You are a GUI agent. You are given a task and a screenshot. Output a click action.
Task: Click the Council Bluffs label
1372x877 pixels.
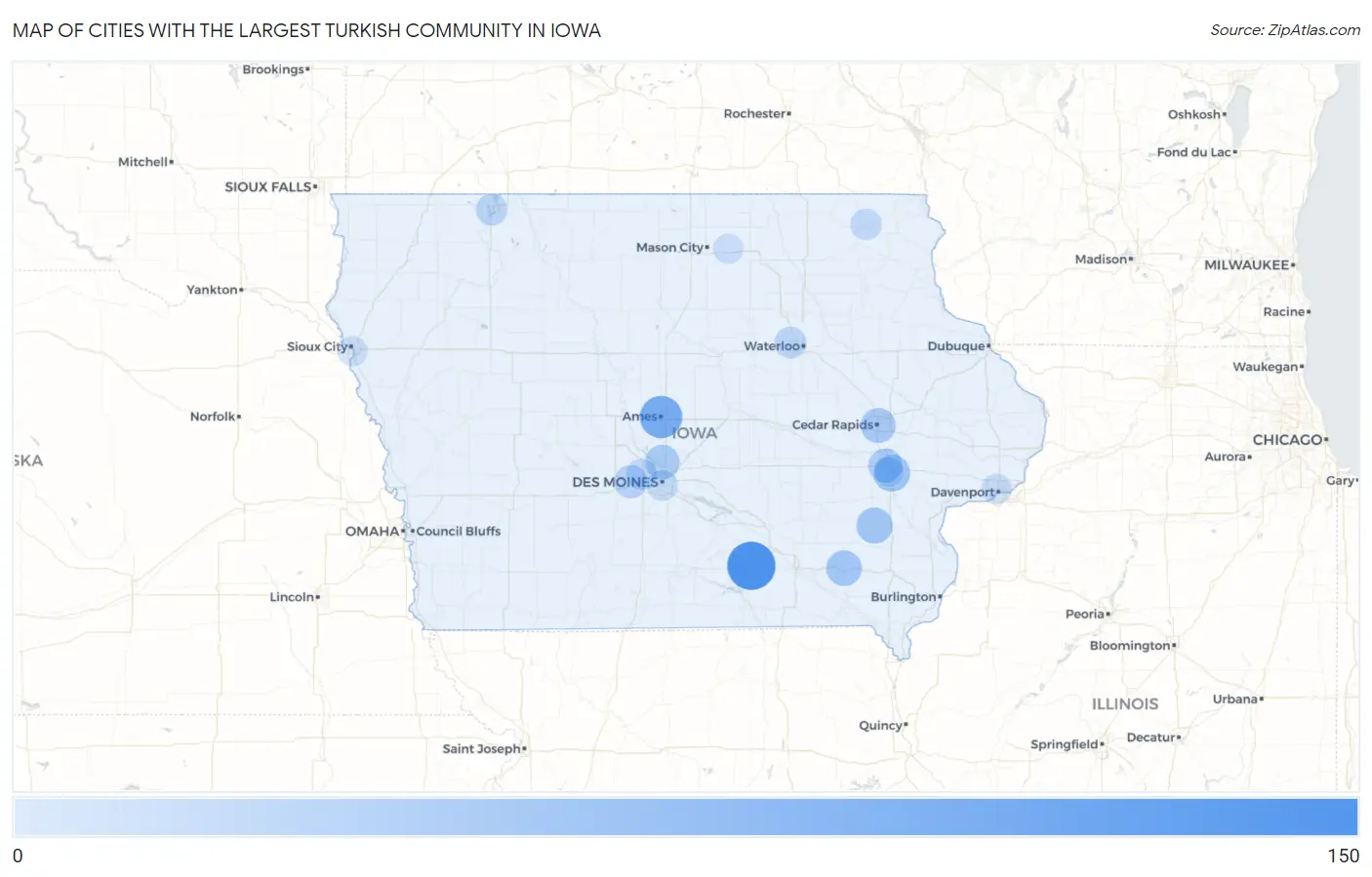coord(459,531)
